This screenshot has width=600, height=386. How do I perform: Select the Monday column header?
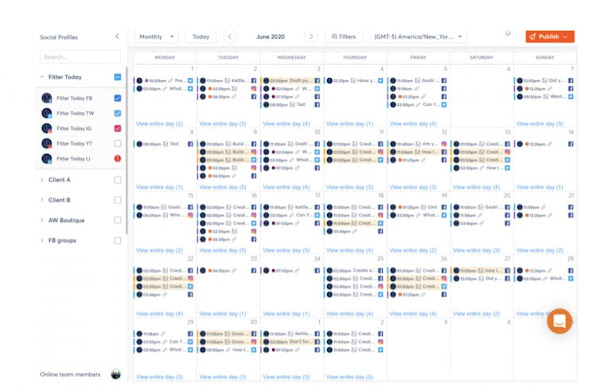[165, 57]
